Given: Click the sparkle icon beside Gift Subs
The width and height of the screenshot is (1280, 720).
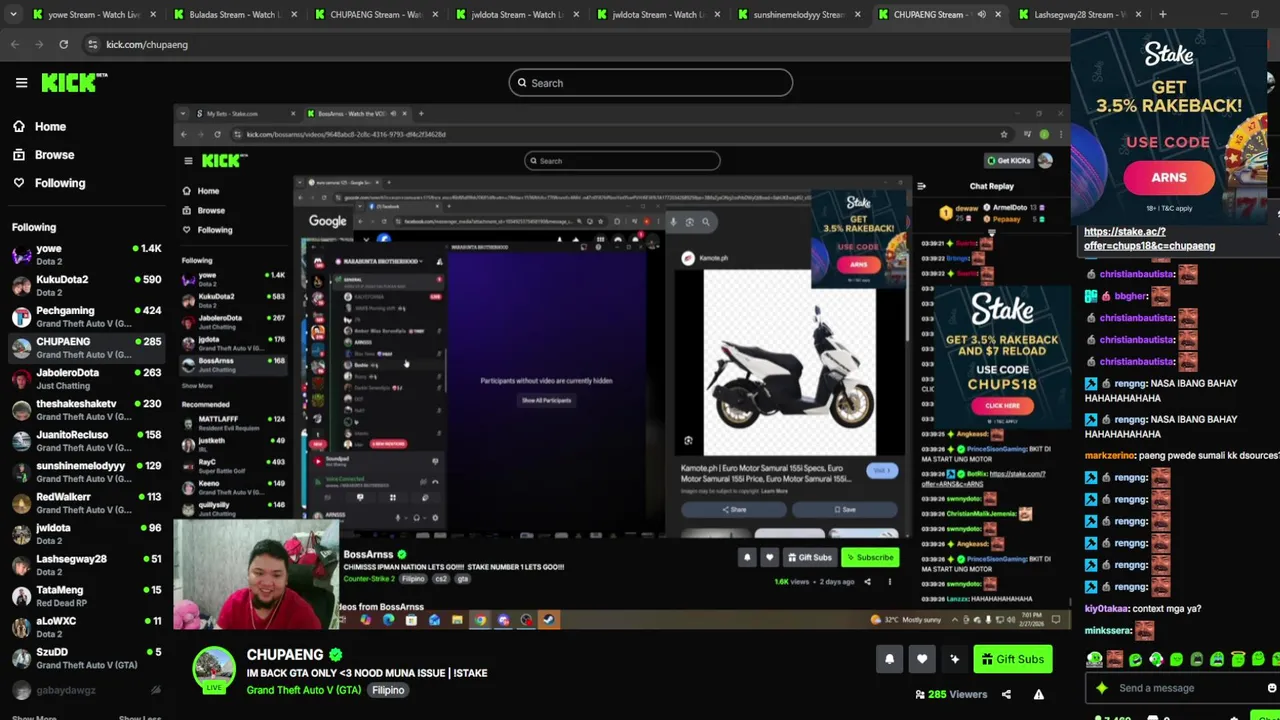Looking at the screenshot, I should pos(954,659).
